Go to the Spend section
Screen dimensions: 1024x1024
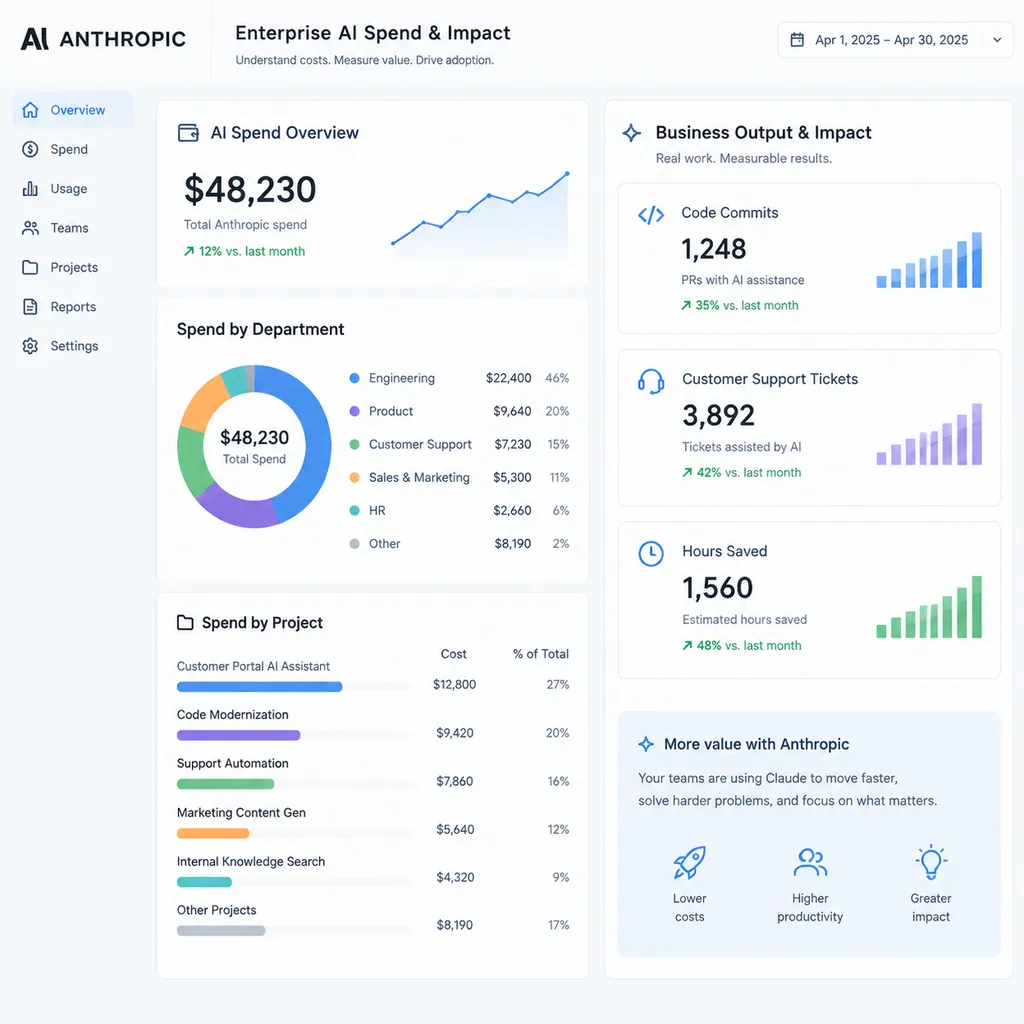click(x=73, y=150)
